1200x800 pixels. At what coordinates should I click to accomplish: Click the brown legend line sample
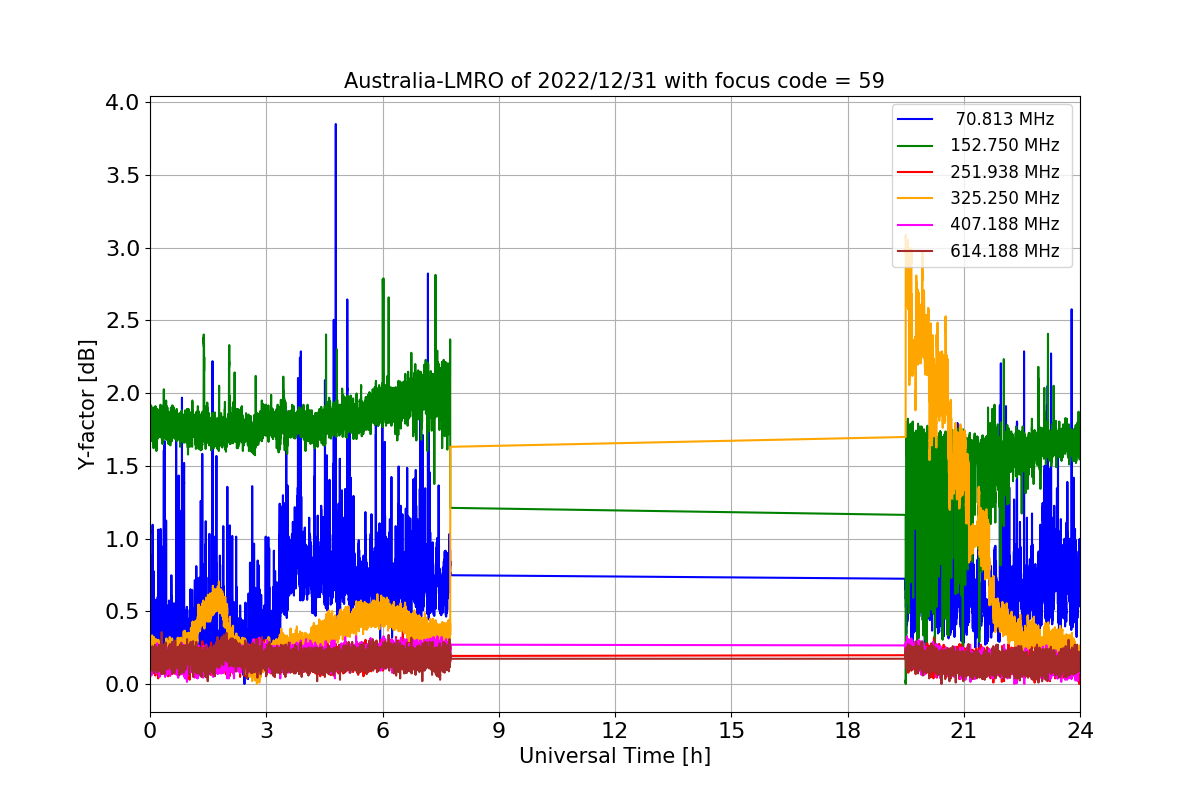click(x=917, y=252)
